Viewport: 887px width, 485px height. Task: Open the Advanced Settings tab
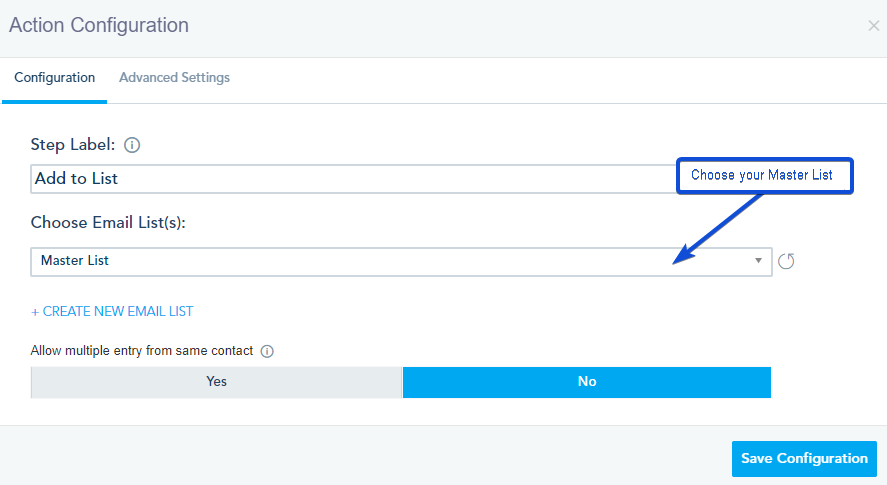point(174,78)
